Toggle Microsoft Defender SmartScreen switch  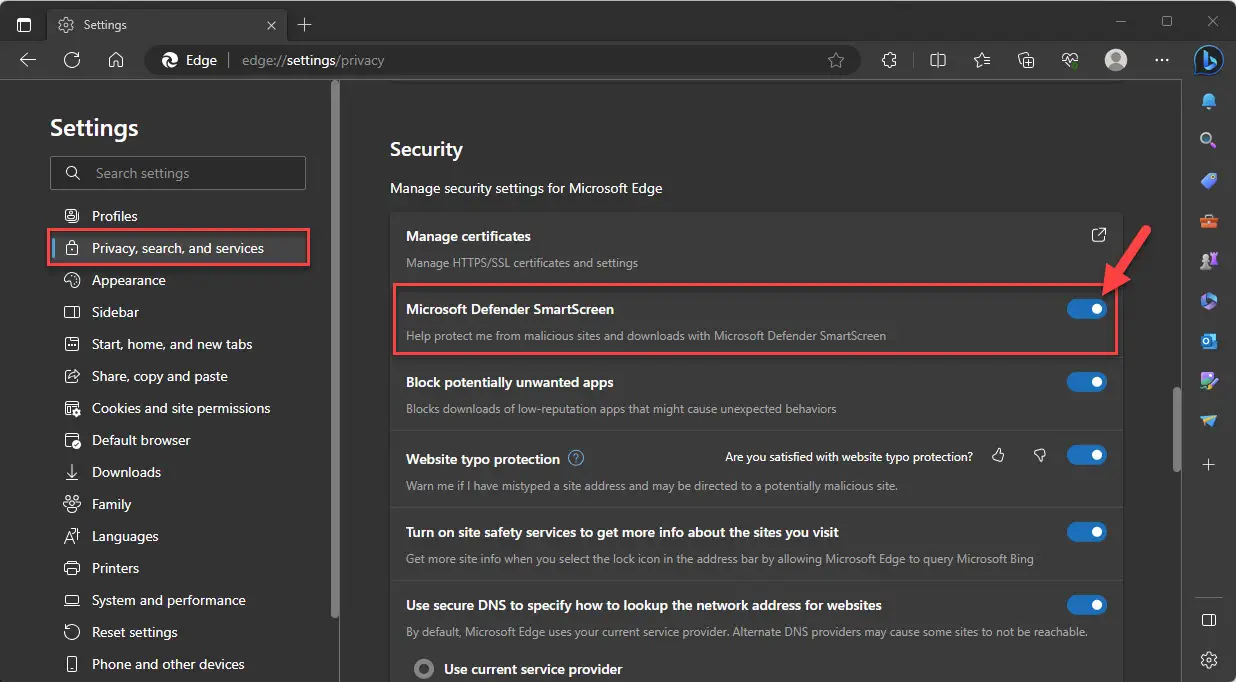click(1087, 309)
